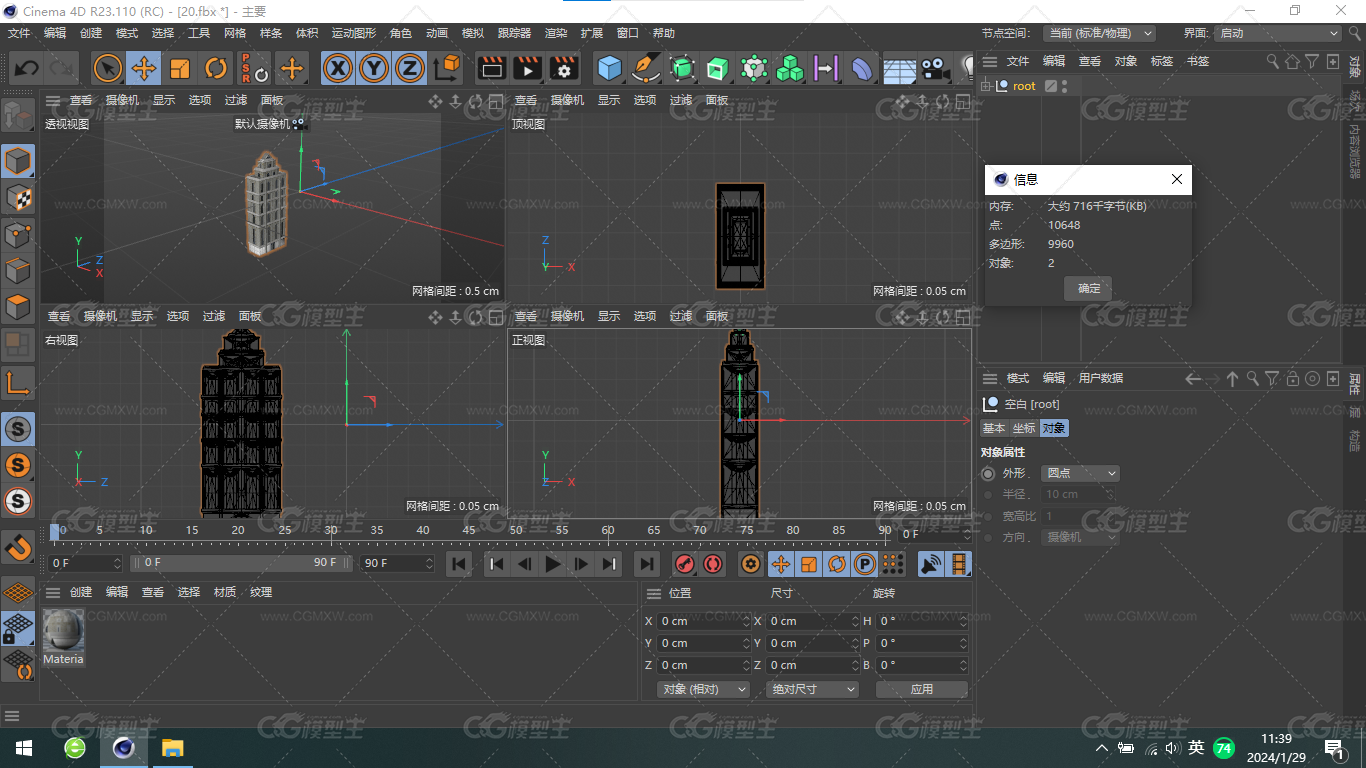This screenshot has height=768, width=1366.
Task: Click the Undo arrow in the toolbar
Action: pyautogui.click(x=27, y=68)
